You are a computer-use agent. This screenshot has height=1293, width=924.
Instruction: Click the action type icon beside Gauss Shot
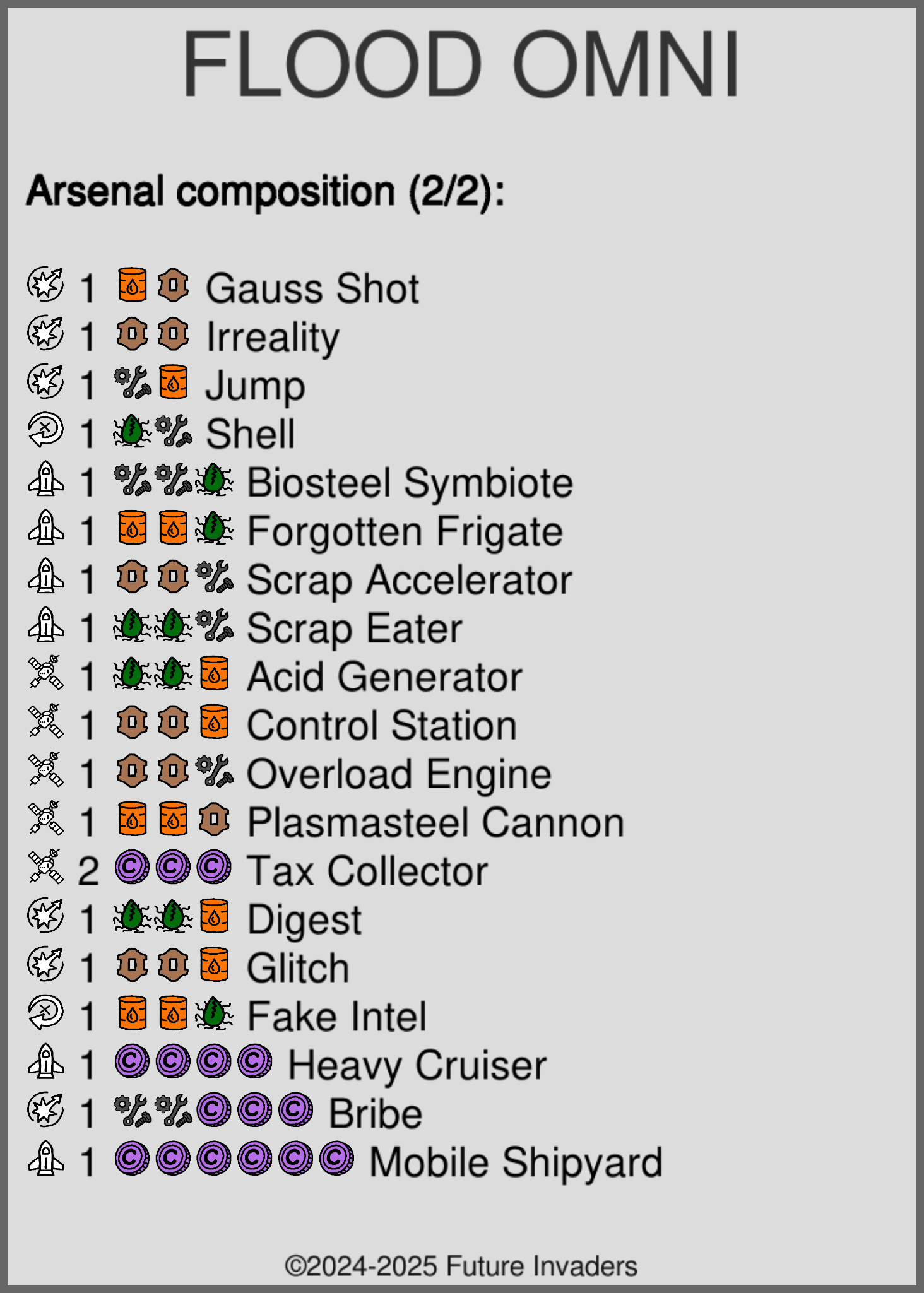click(x=45, y=285)
